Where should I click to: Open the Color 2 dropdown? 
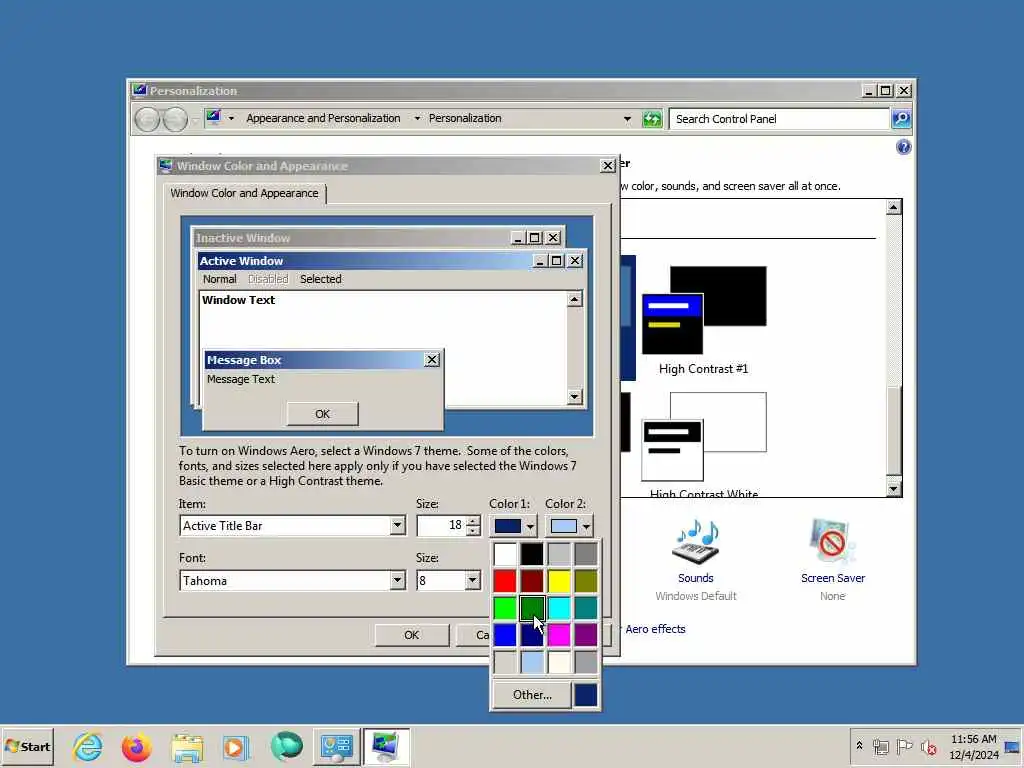pos(569,526)
